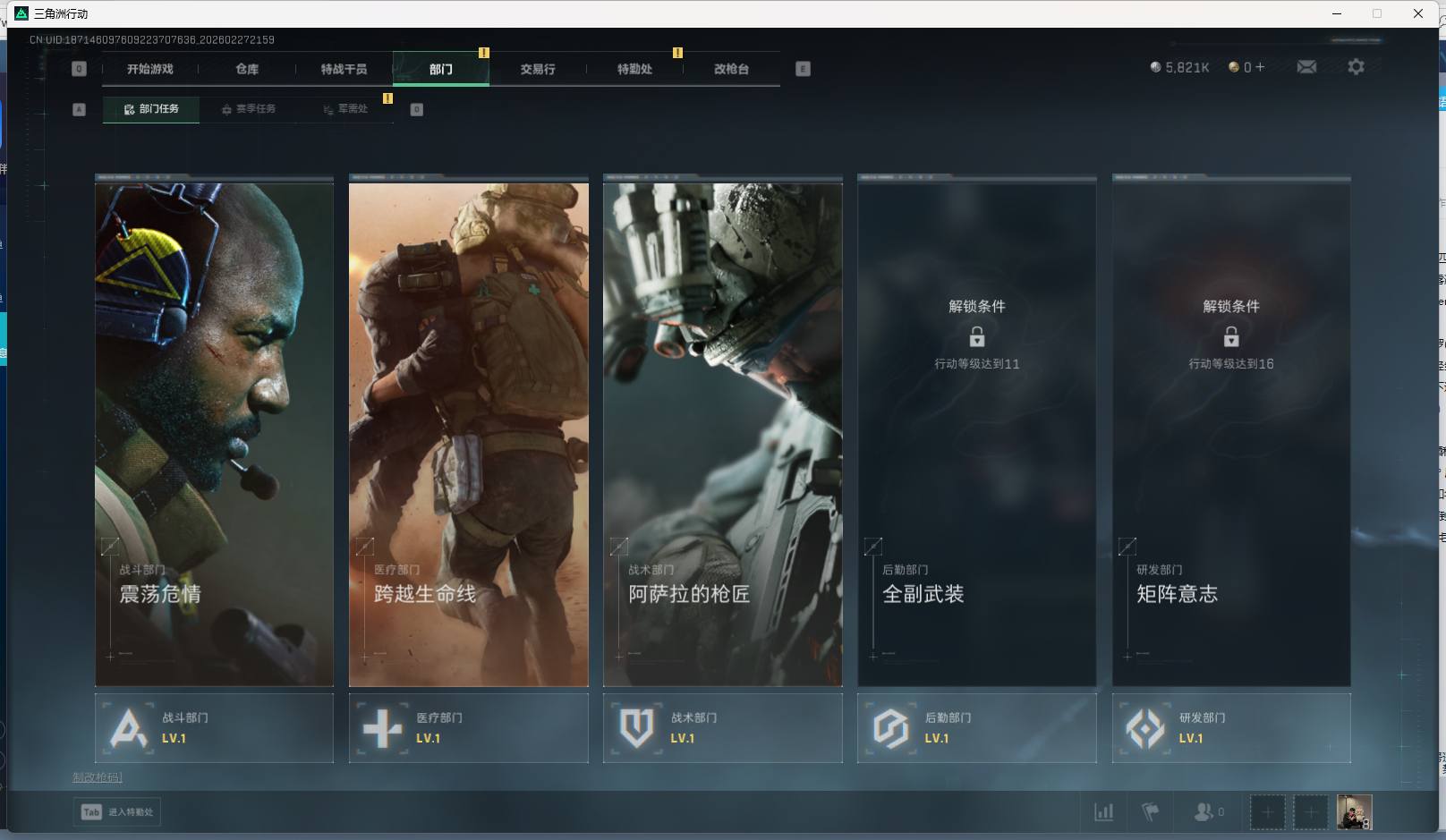This screenshot has width=1446, height=840.
Task: Switch to the 改枪台 tab
Action: point(731,69)
